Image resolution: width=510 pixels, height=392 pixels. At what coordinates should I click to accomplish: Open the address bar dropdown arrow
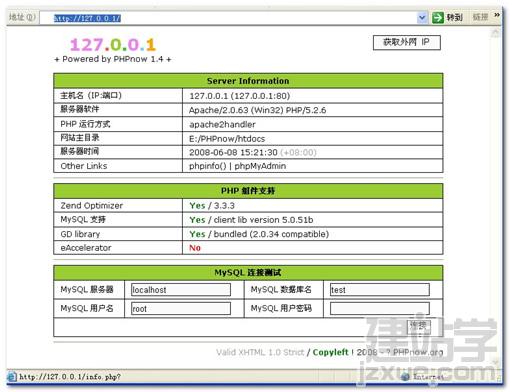[422, 17]
